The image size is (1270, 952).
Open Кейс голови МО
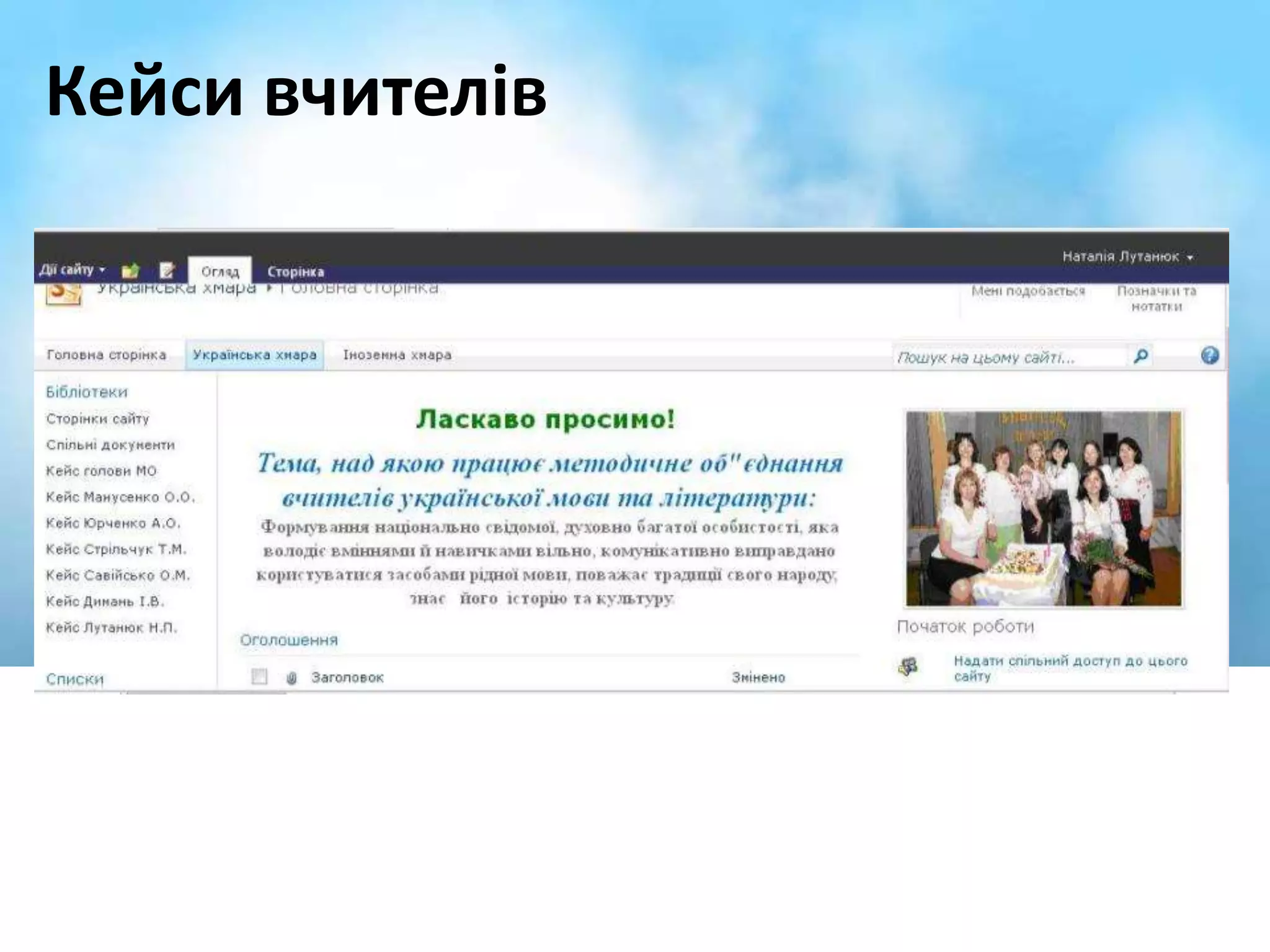point(101,471)
